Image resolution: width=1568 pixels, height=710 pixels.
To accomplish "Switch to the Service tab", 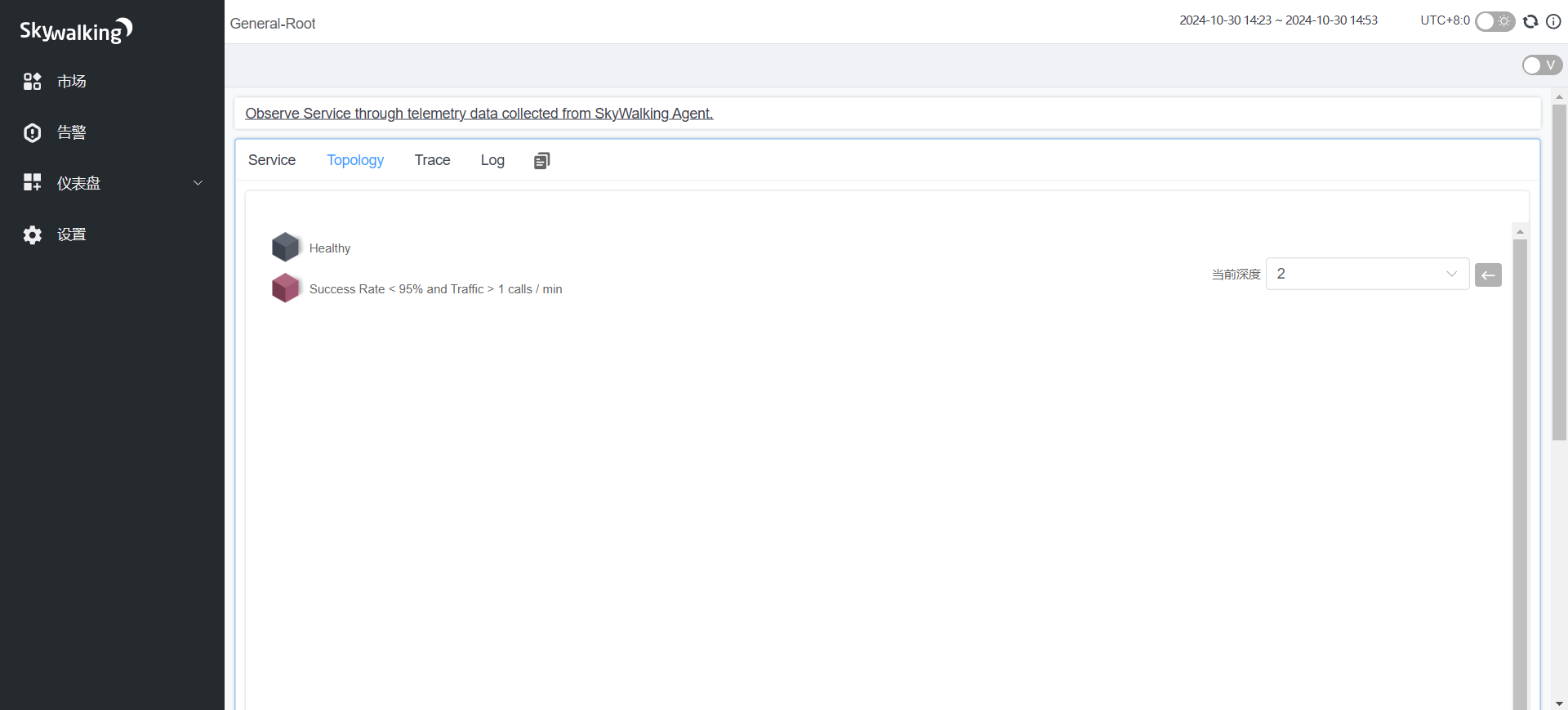I will coord(272,160).
